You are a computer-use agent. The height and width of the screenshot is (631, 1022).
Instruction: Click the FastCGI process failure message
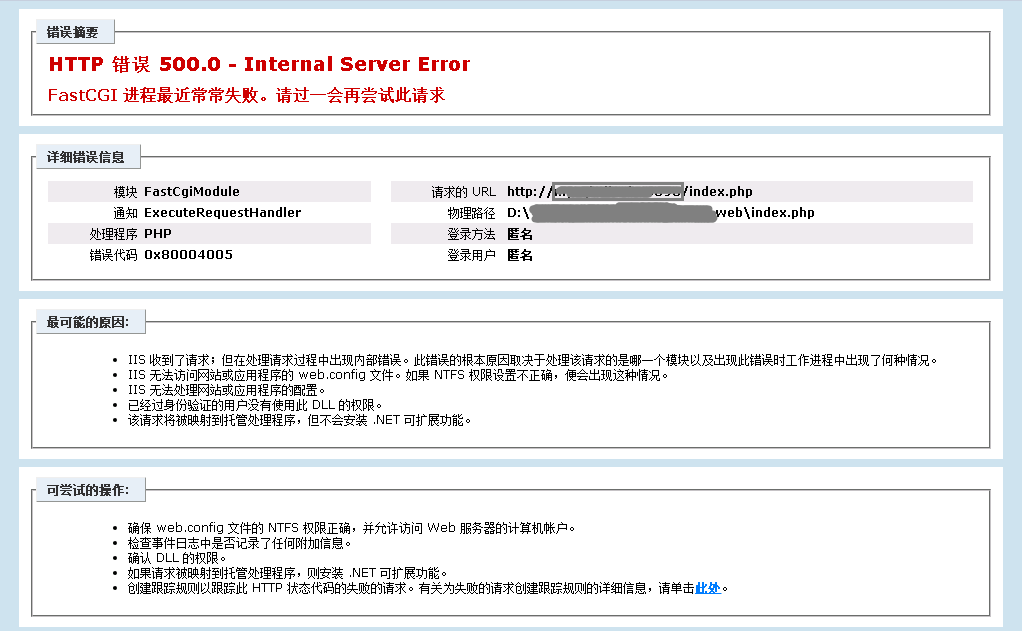[246, 95]
